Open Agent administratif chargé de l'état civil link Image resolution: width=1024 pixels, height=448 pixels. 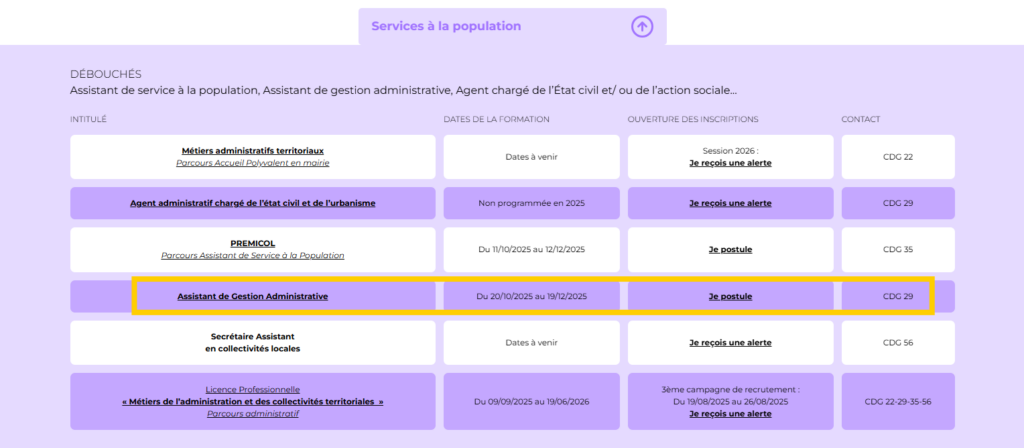(x=253, y=203)
